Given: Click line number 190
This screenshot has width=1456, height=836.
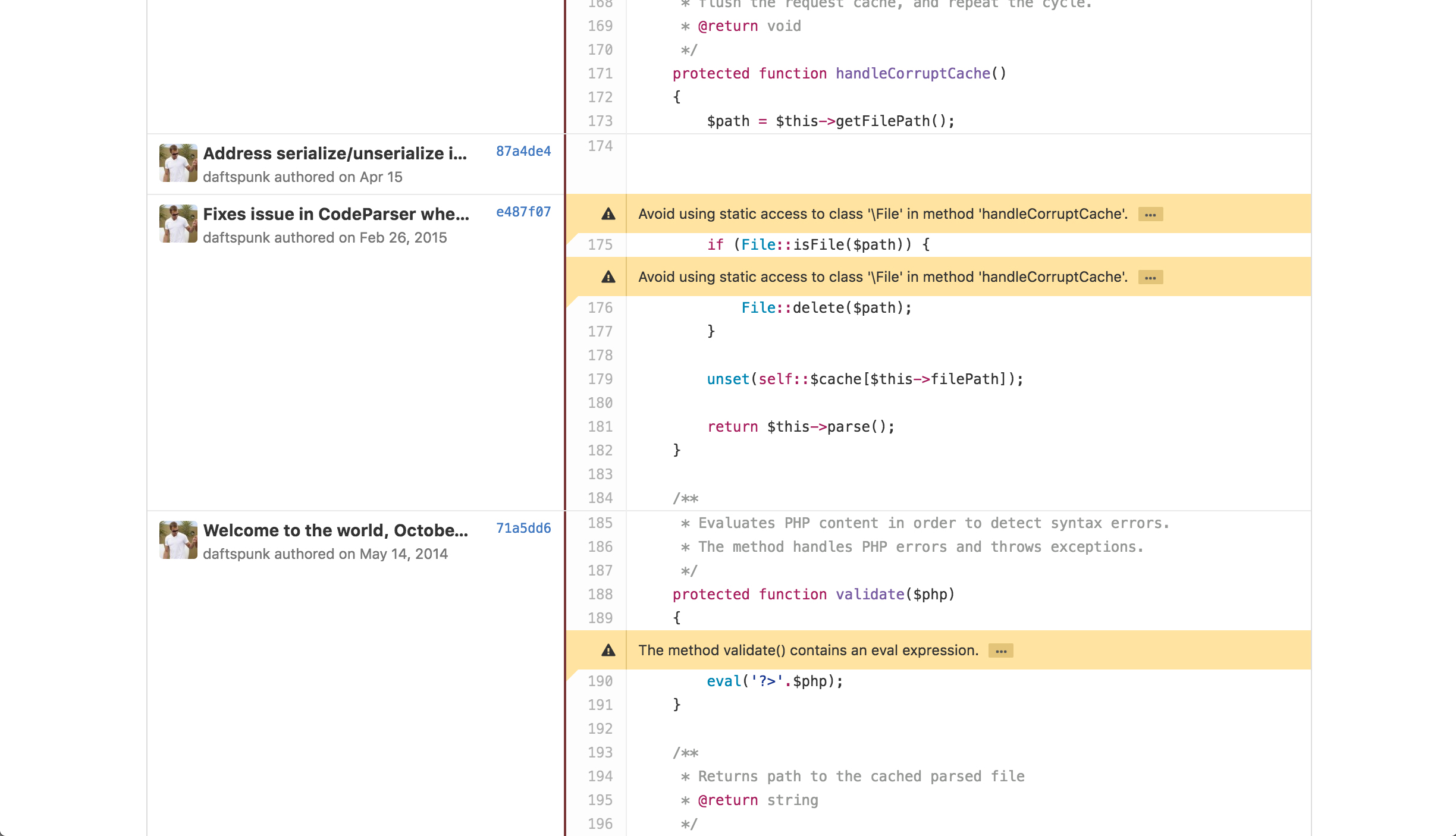Looking at the screenshot, I should (600, 681).
